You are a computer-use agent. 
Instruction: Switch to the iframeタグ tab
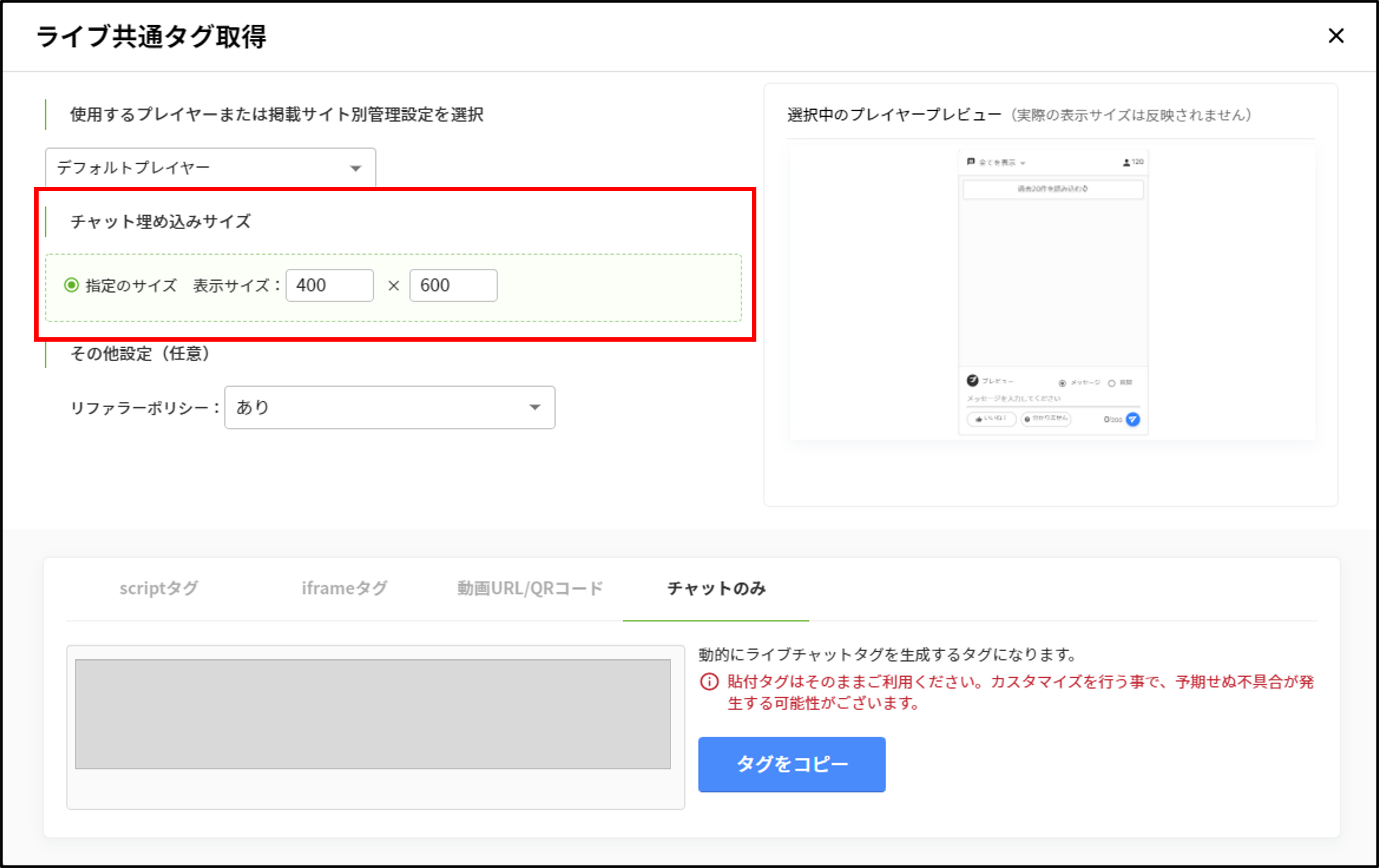click(x=345, y=588)
